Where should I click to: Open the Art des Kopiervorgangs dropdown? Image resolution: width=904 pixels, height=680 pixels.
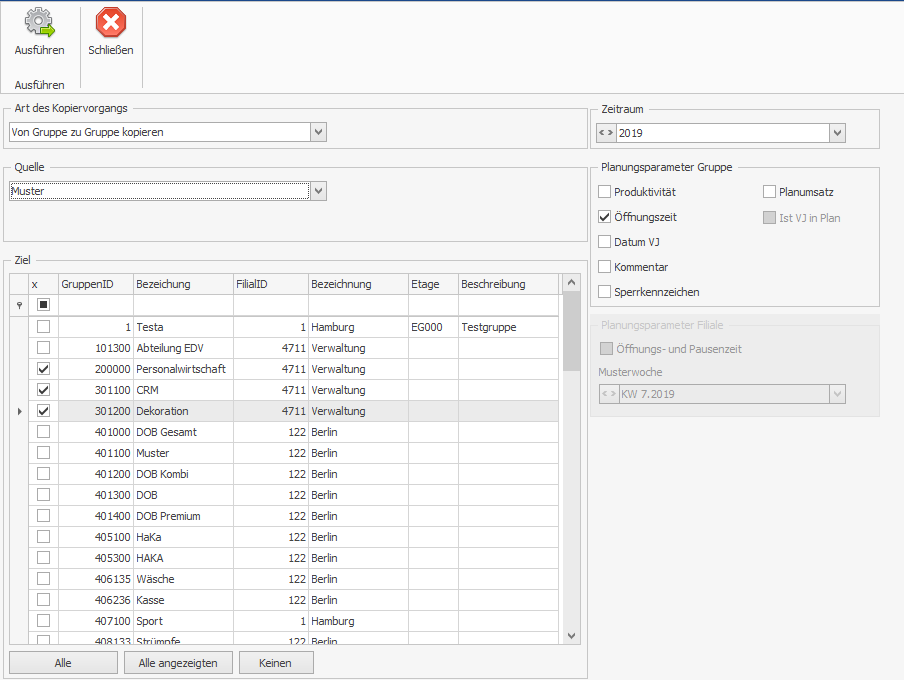(318, 132)
